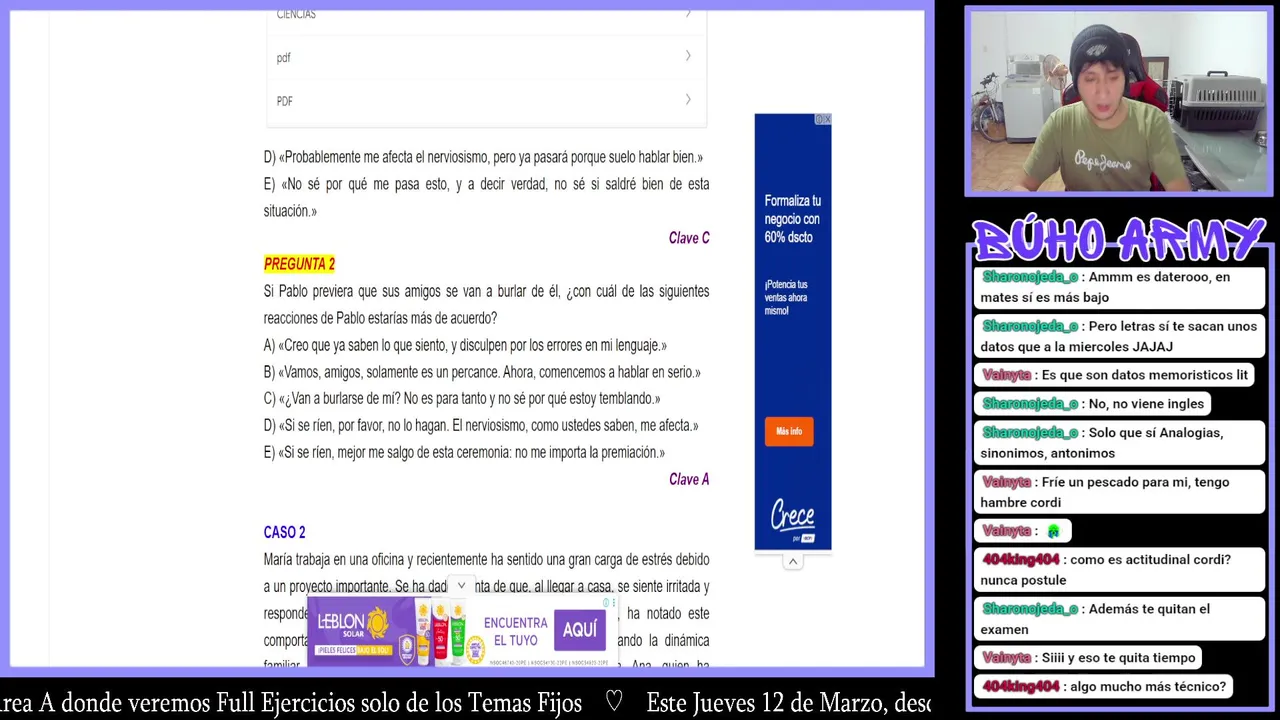Expand the lowercase 'pdf' row chevron
This screenshot has height=720, width=1280.
point(688,56)
